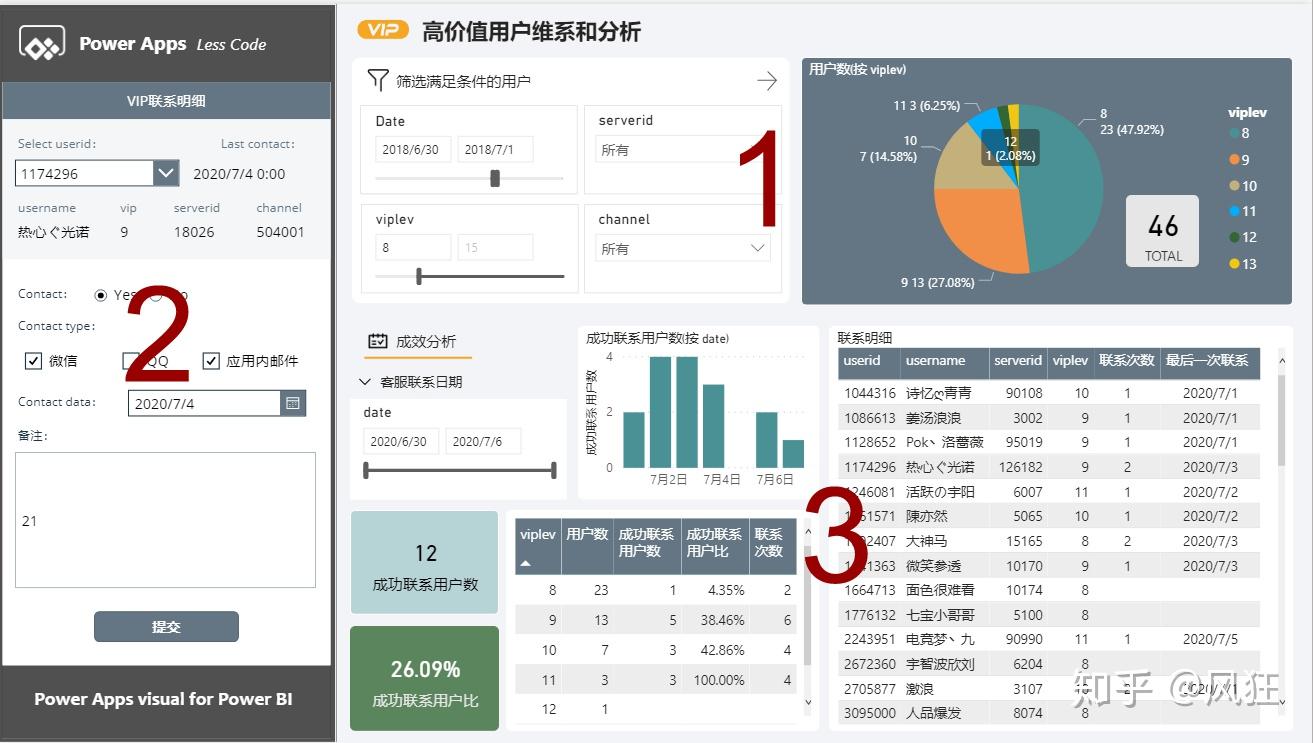This screenshot has height=743, width=1313.
Task: Click the viplev range slider handle
Action: [x=419, y=275]
